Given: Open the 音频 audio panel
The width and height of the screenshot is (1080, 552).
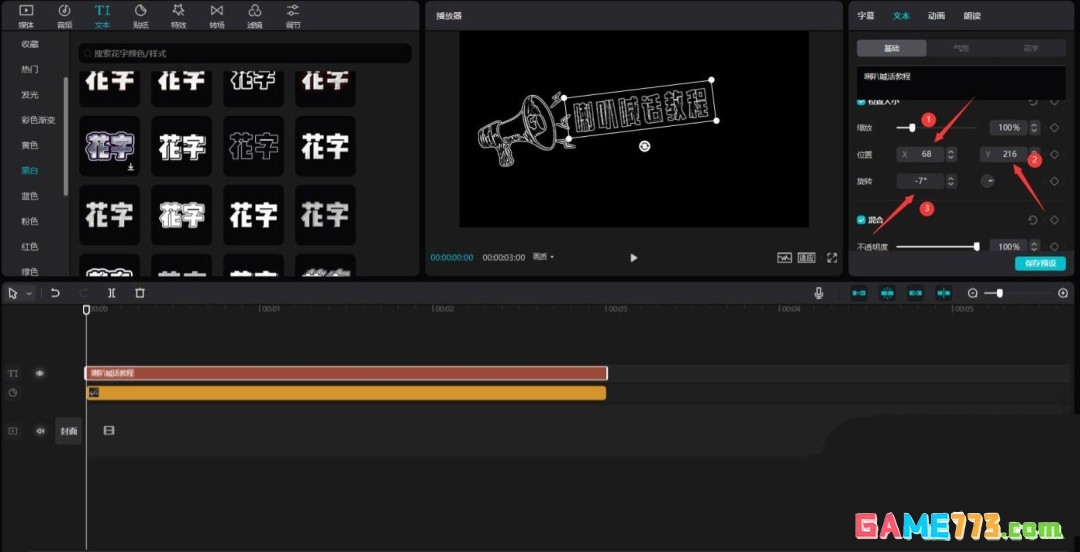Looking at the screenshot, I should pyautogui.click(x=64, y=16).
